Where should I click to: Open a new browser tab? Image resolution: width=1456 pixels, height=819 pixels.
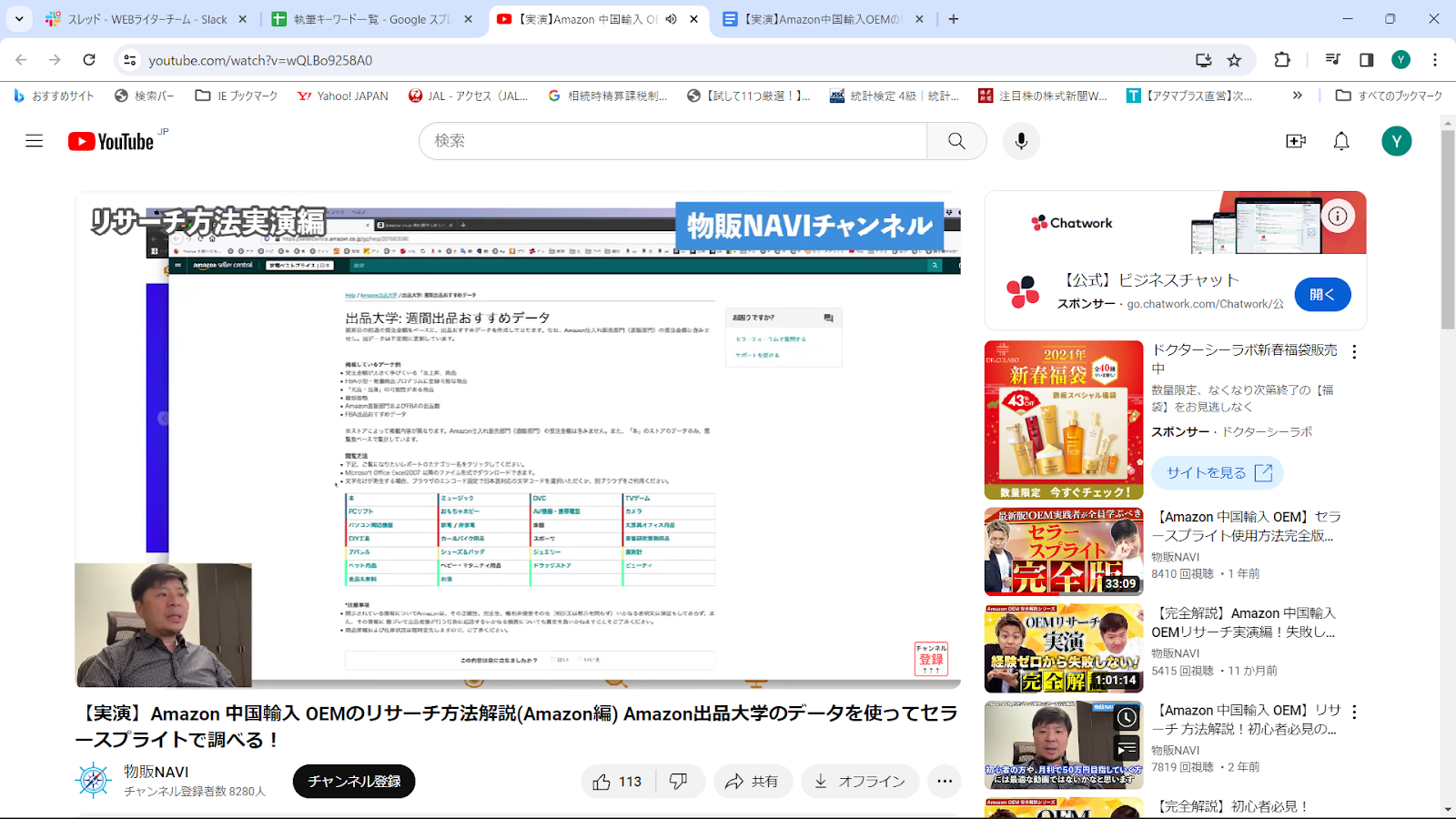click(x=954, y=19)
